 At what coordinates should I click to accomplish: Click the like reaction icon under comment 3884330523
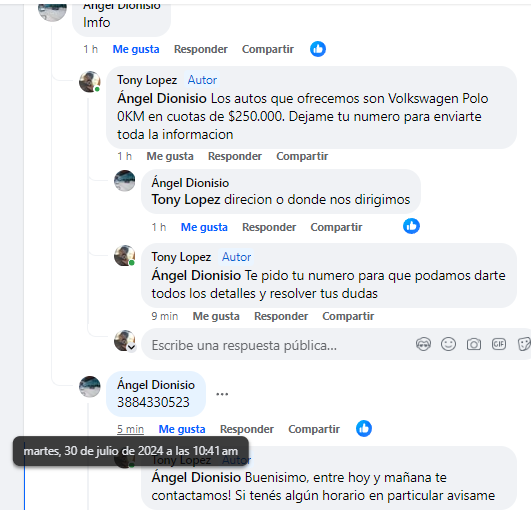(364, 428)
